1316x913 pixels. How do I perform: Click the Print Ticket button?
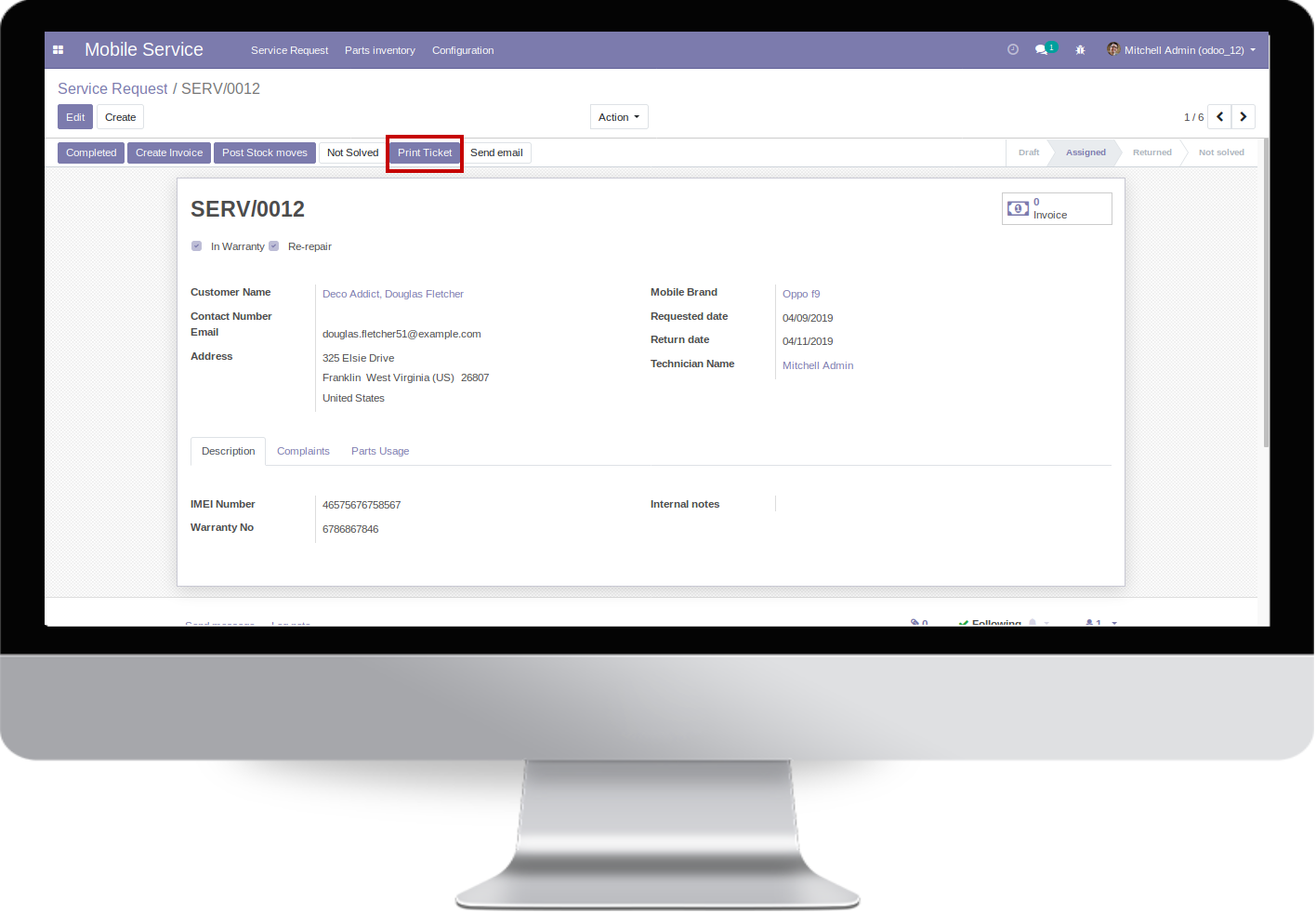pos(425,152)
